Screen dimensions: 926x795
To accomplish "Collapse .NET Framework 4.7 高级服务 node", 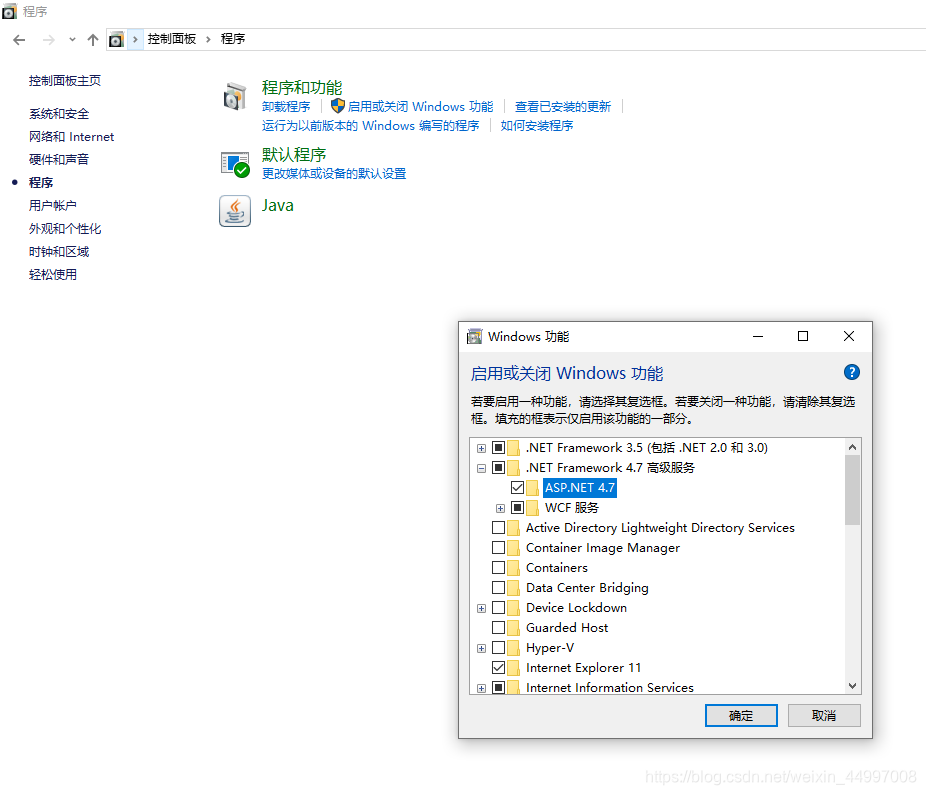I will coord(481,468).
